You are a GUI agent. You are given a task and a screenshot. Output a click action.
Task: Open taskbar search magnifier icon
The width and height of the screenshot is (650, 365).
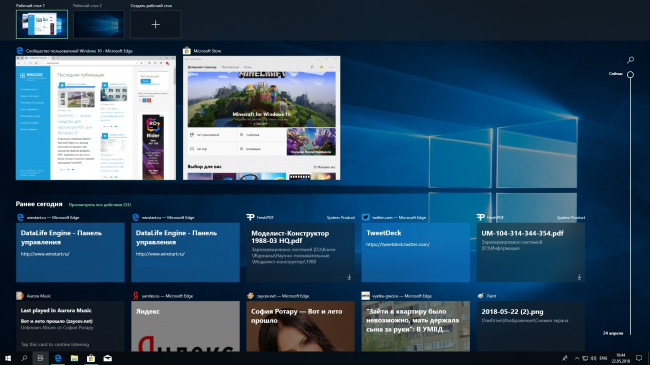pyautogui.click(x=24, y=358)
